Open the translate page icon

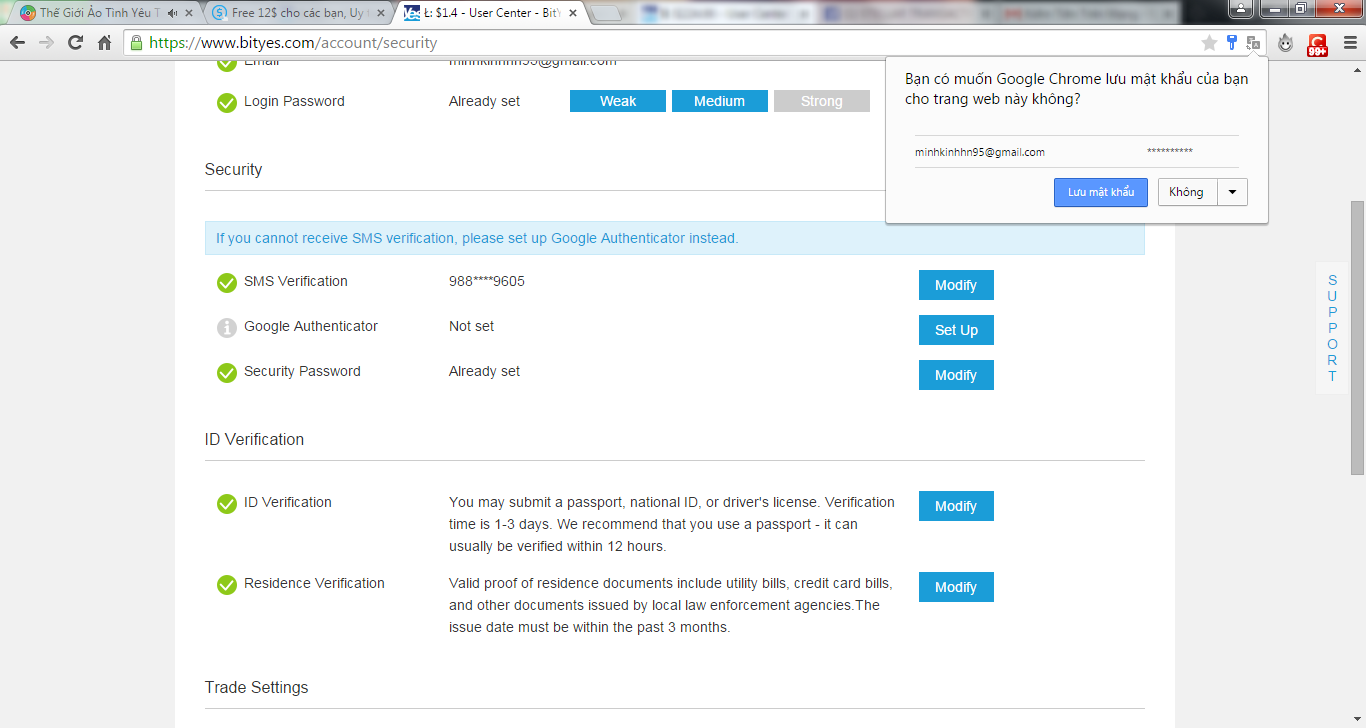(x=1253, y=43)
